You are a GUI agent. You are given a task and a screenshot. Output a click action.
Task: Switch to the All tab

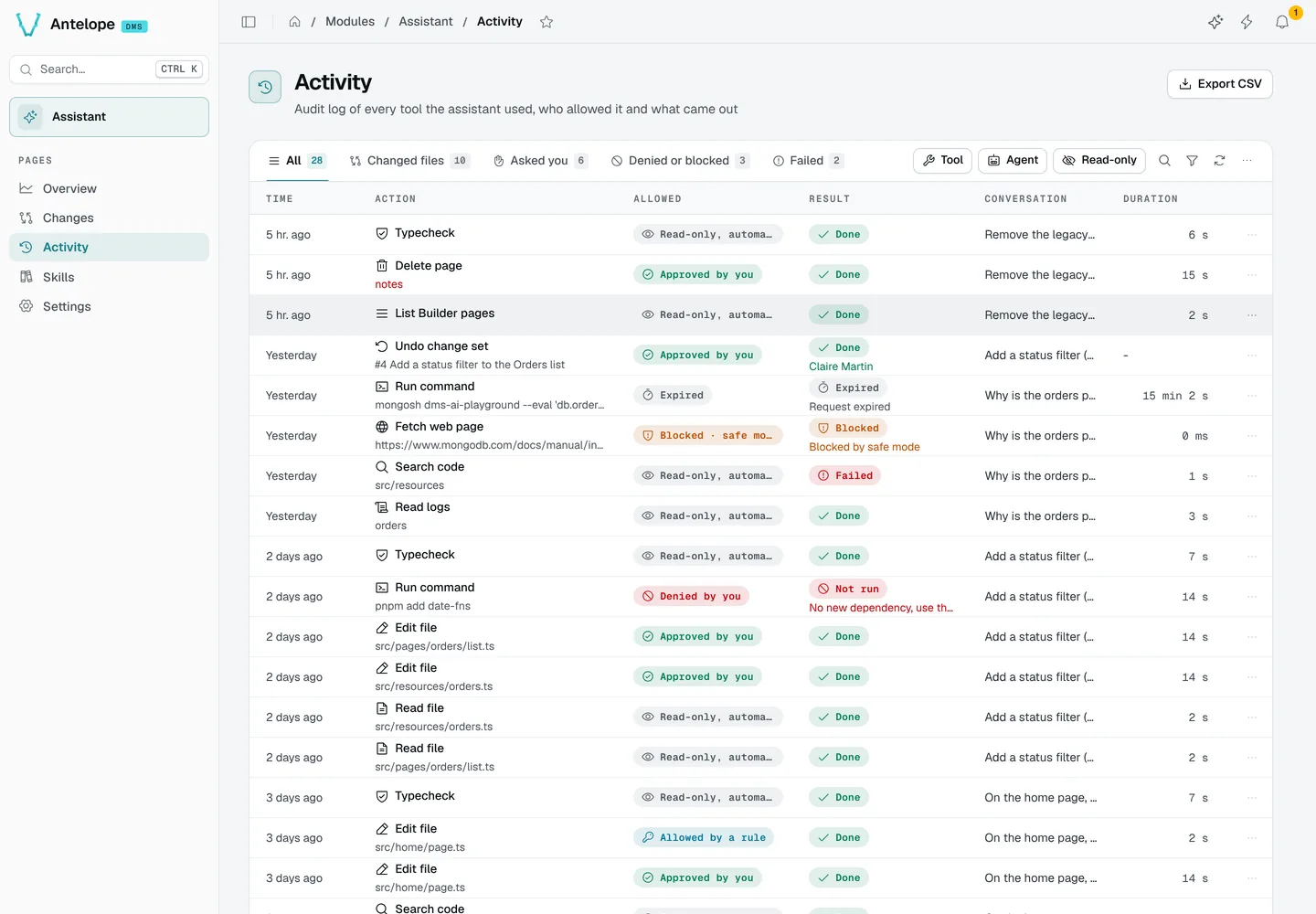pyautogui.click(x=296, y=161)
